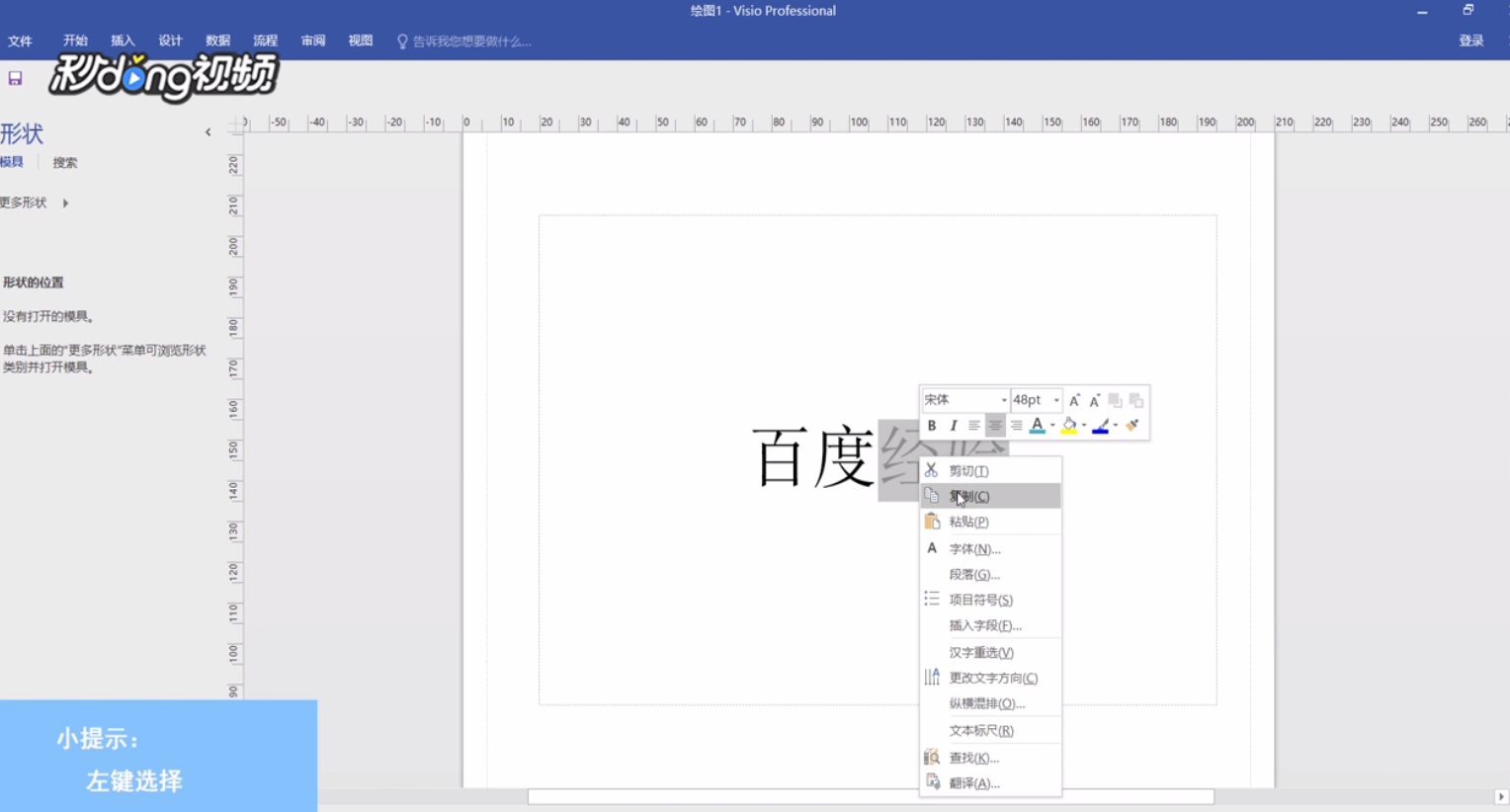This screenshot has width=1510, height=812.
Task: Click Send to Back icon in mini toolbar
Action: 1135,400
